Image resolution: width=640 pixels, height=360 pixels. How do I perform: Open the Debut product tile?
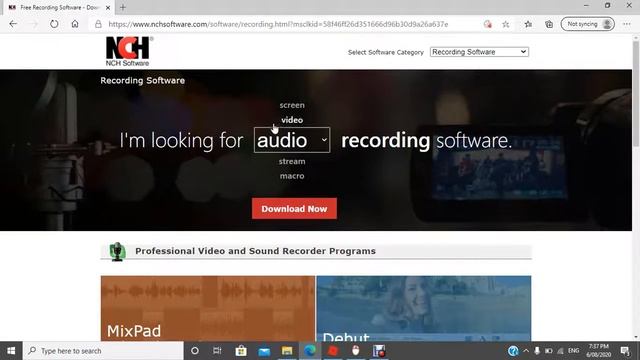(x=424, y=308)
